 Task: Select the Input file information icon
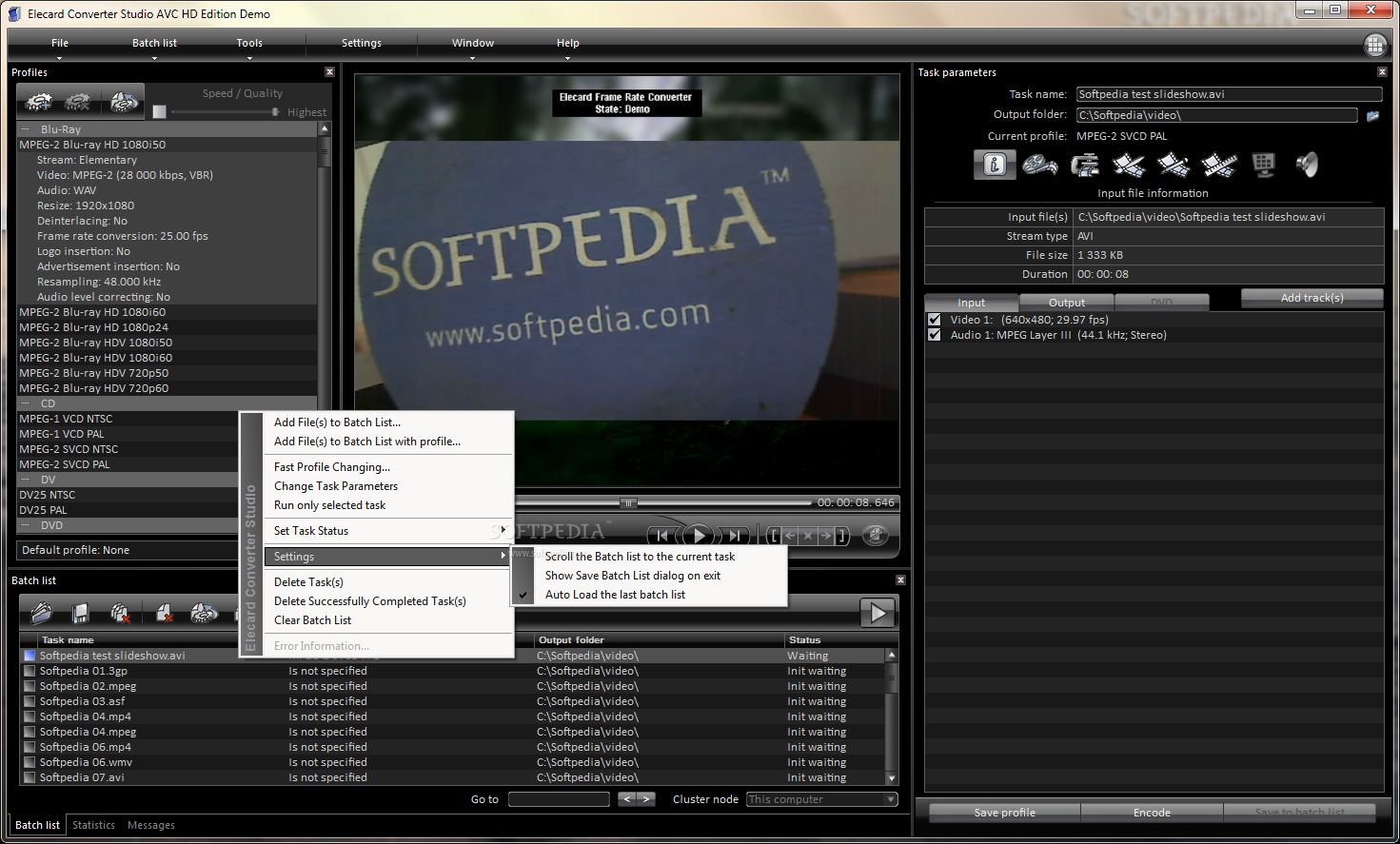click(995, 165)
